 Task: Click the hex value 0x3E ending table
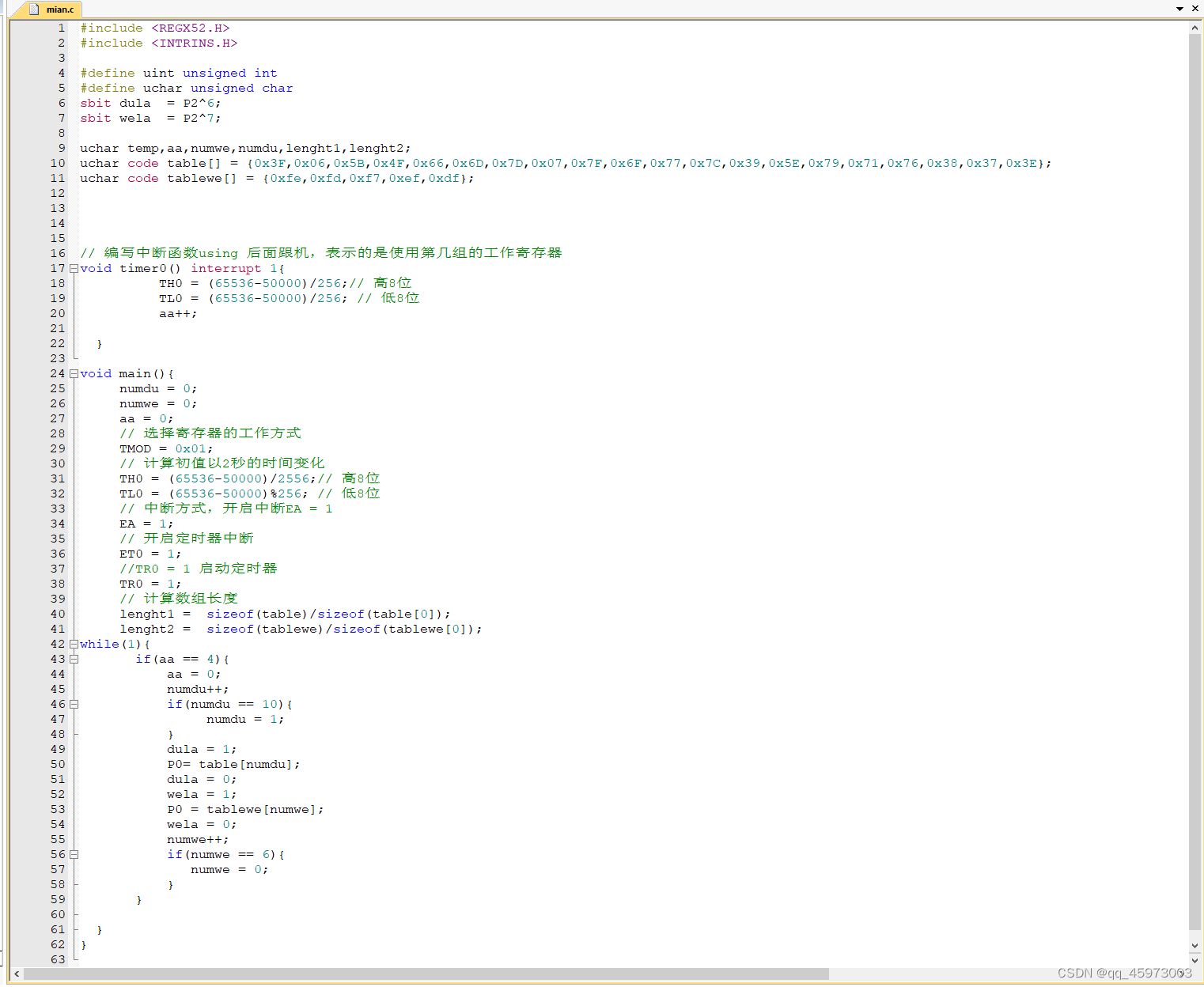coord(1021,163)
